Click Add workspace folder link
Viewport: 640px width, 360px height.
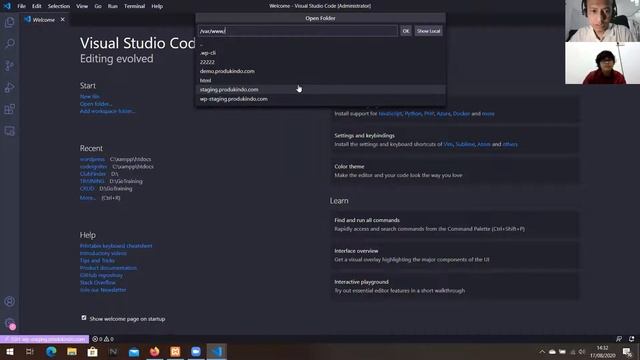pyautogui.click(x=107, y=111)
